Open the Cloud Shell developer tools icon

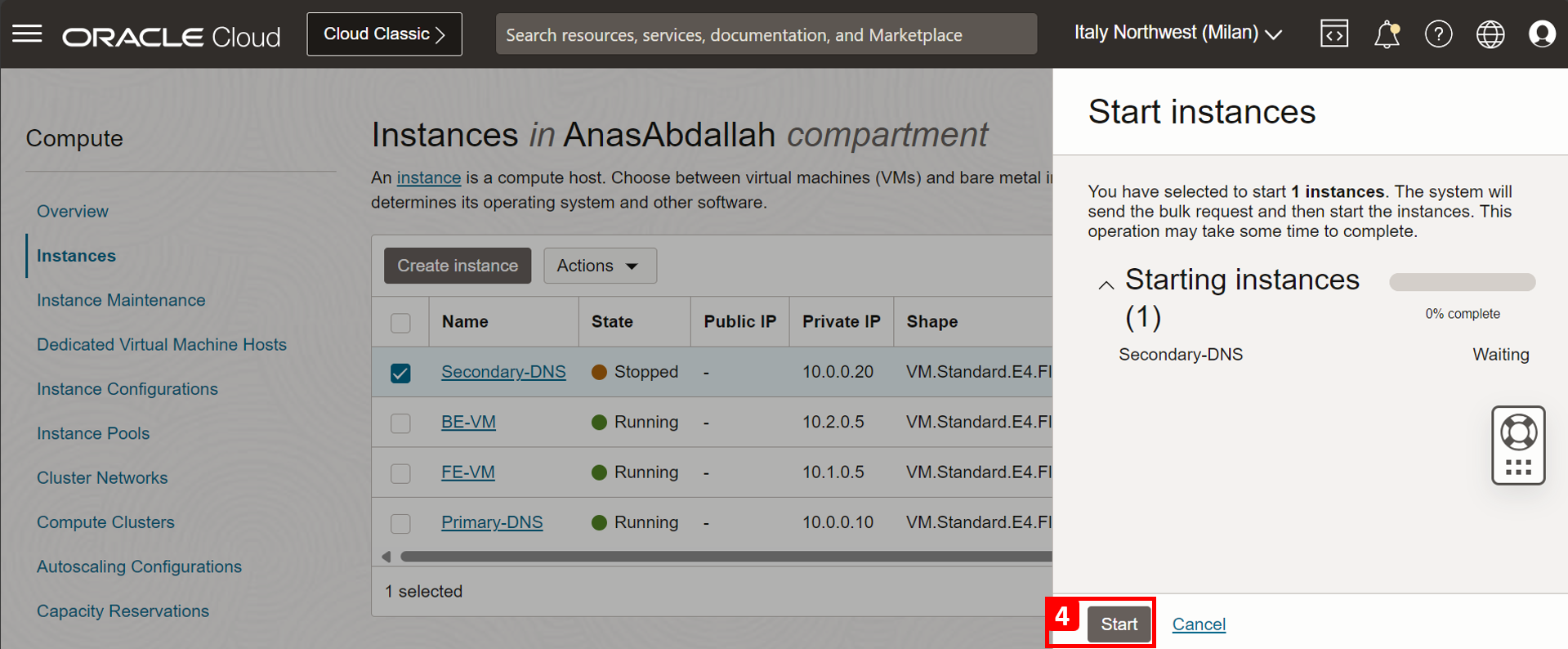point(1334,34)
